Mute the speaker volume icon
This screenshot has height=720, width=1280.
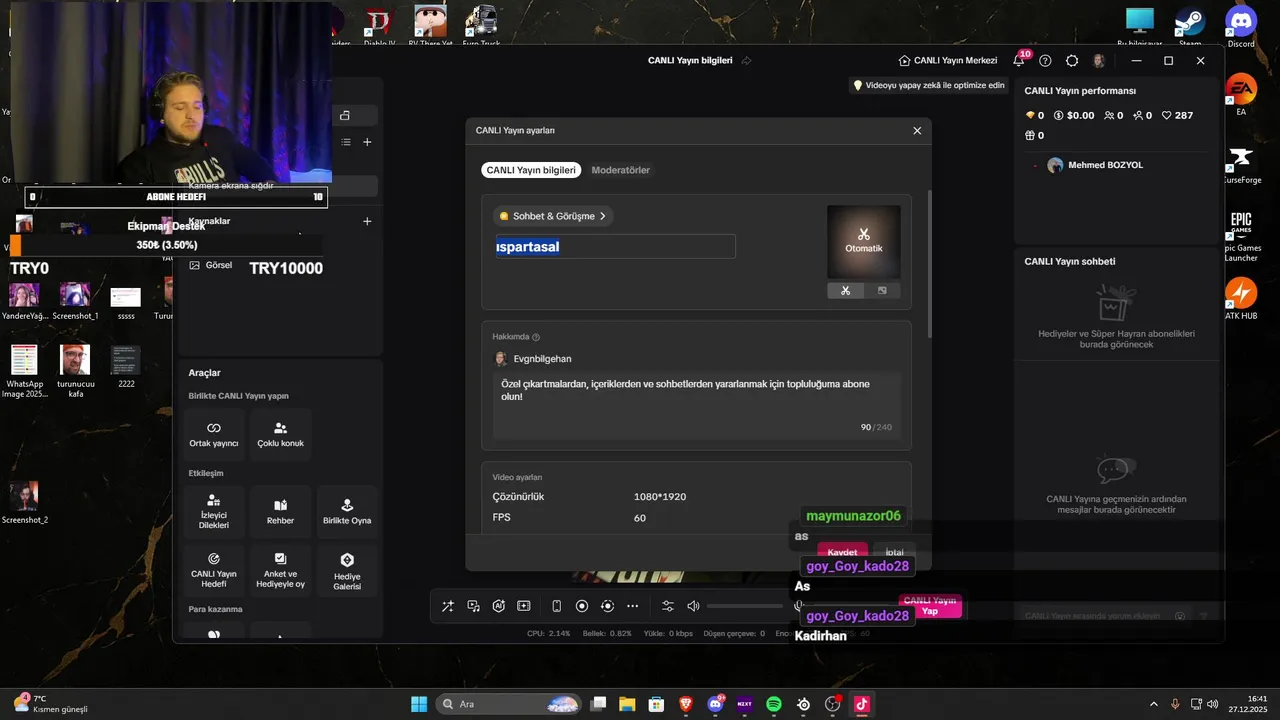[693, 606]
